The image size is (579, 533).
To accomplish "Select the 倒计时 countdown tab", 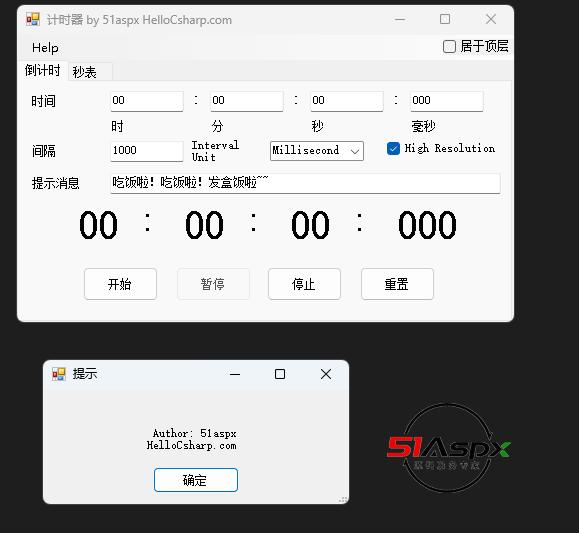I will tap(43, 70).
